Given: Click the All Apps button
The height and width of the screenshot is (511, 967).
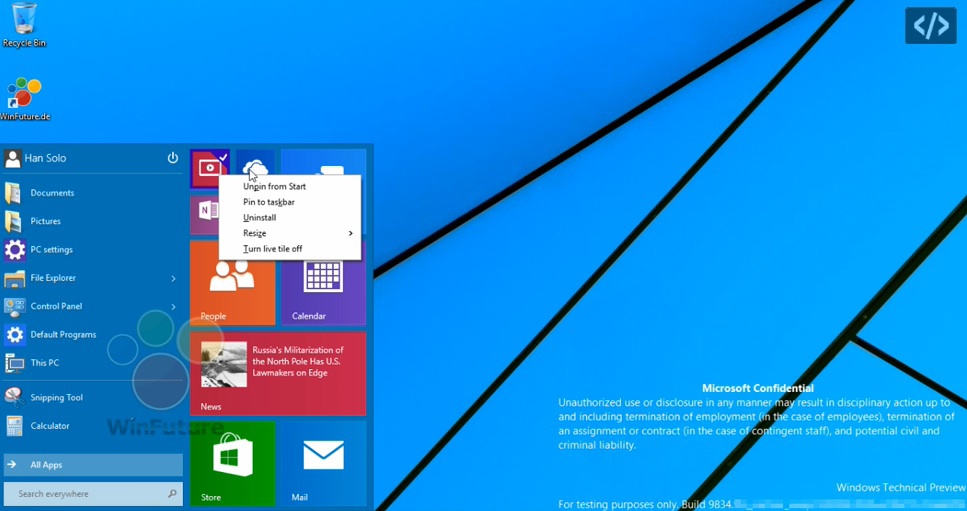Looking at the screenshot, I should click(x=93, y=465).
